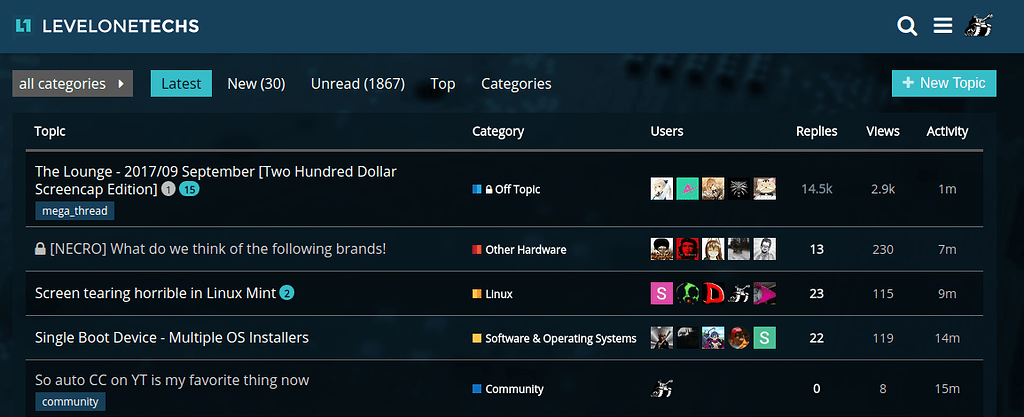Open the Community category
The height and width of the screenshot is (417, 1024).
pos(508,389)
